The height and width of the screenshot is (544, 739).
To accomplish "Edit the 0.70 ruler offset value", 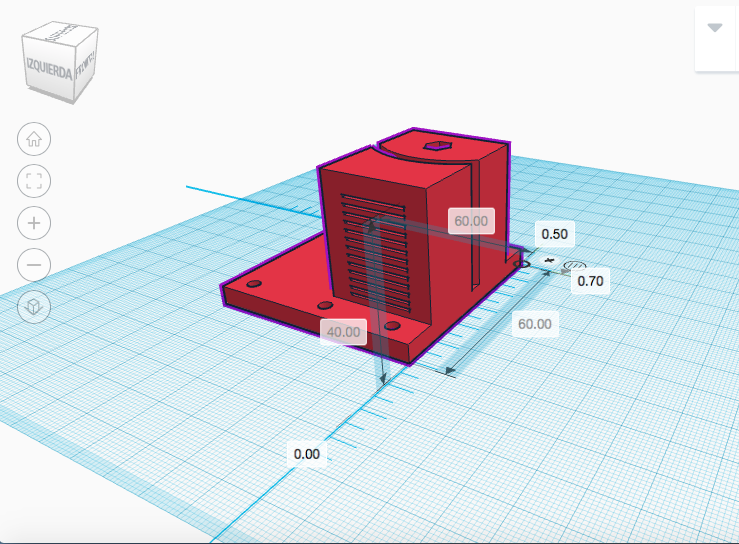I will 590,281.
